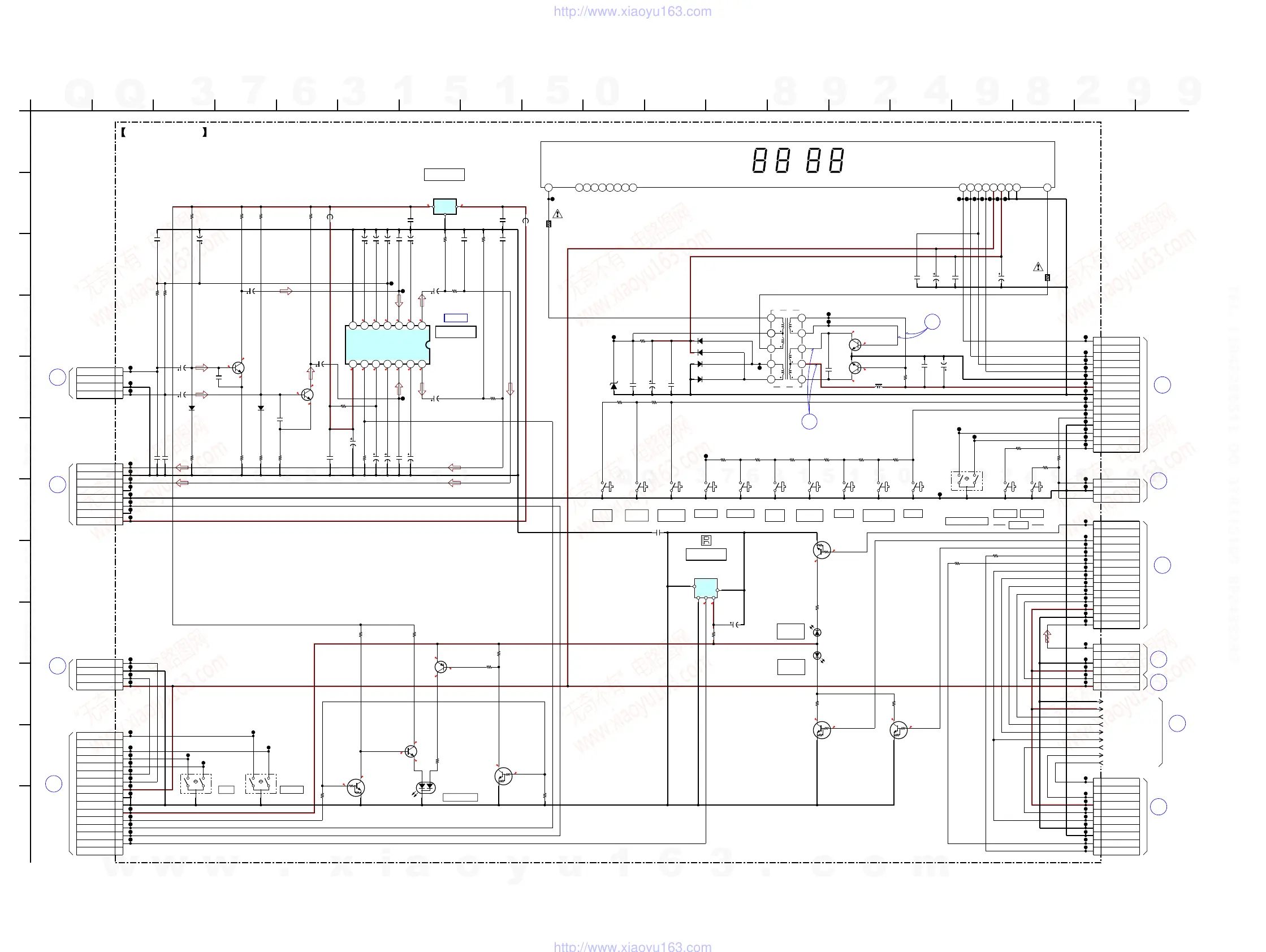
Task: Open the xiaoyu163.com link at page bottom
Action: click(x=632, y=946)
